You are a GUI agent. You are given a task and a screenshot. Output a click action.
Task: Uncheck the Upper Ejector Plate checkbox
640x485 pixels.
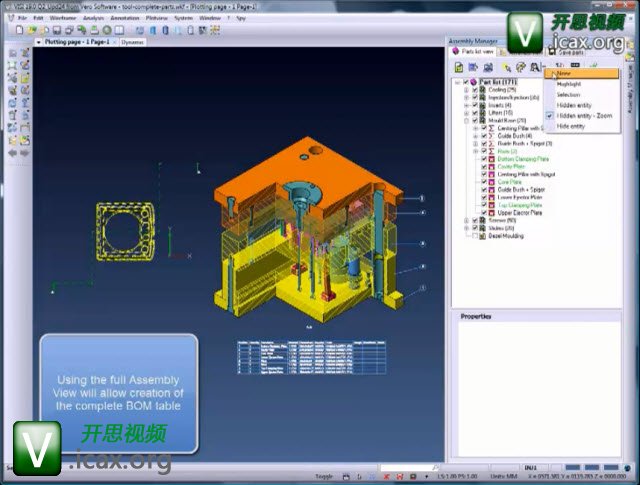point(484,213)
